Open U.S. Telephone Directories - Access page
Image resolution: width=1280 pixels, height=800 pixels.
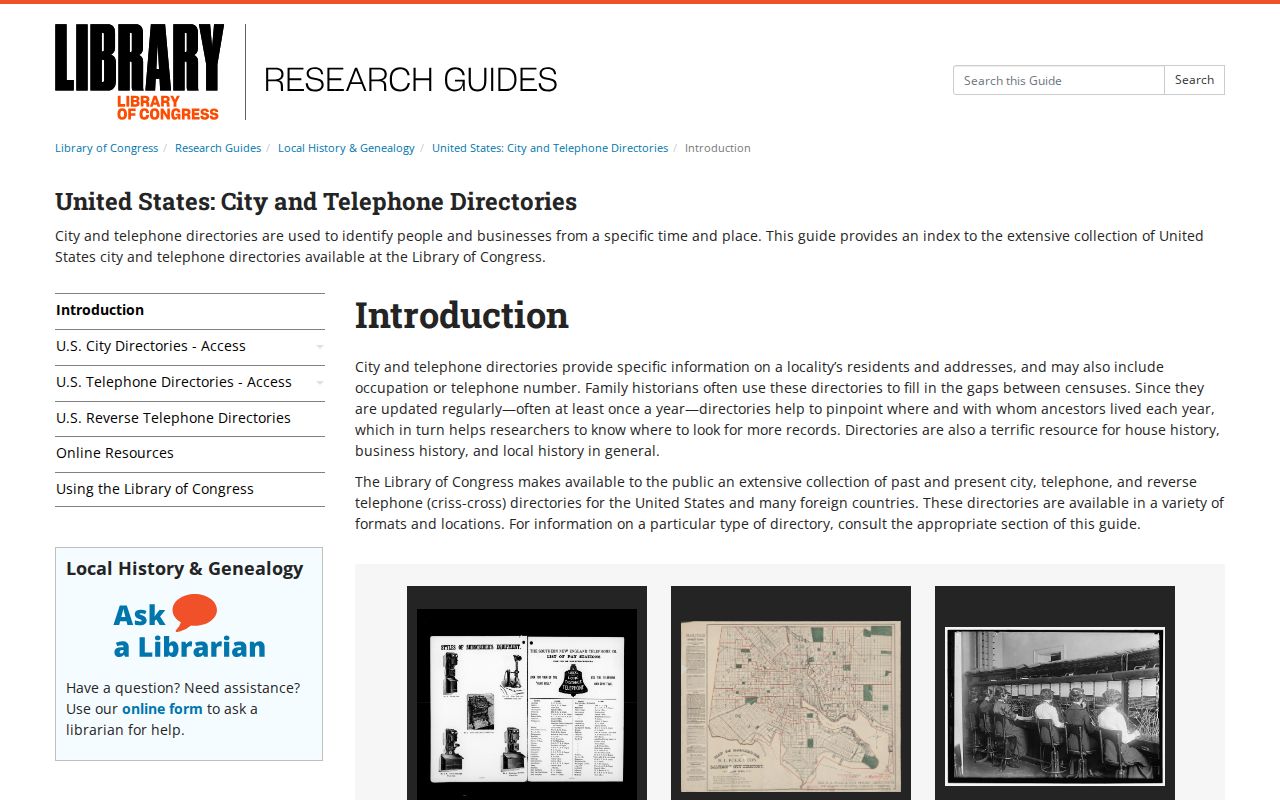(x=174, y=382)
